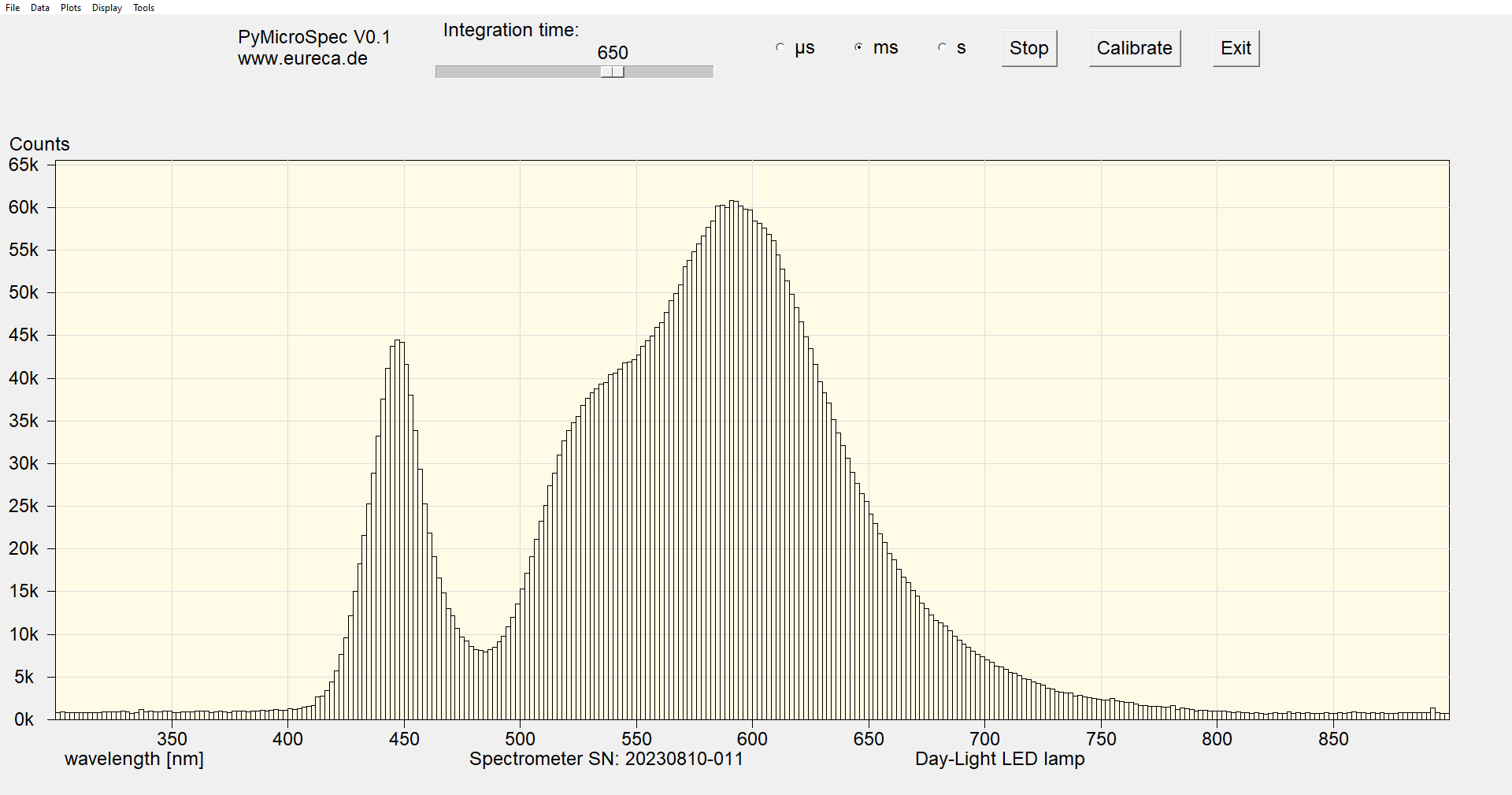Click the 0k y-axis tick label
Image resolution: width=1512 pixels, height=795 pixels.
[24, 719]
